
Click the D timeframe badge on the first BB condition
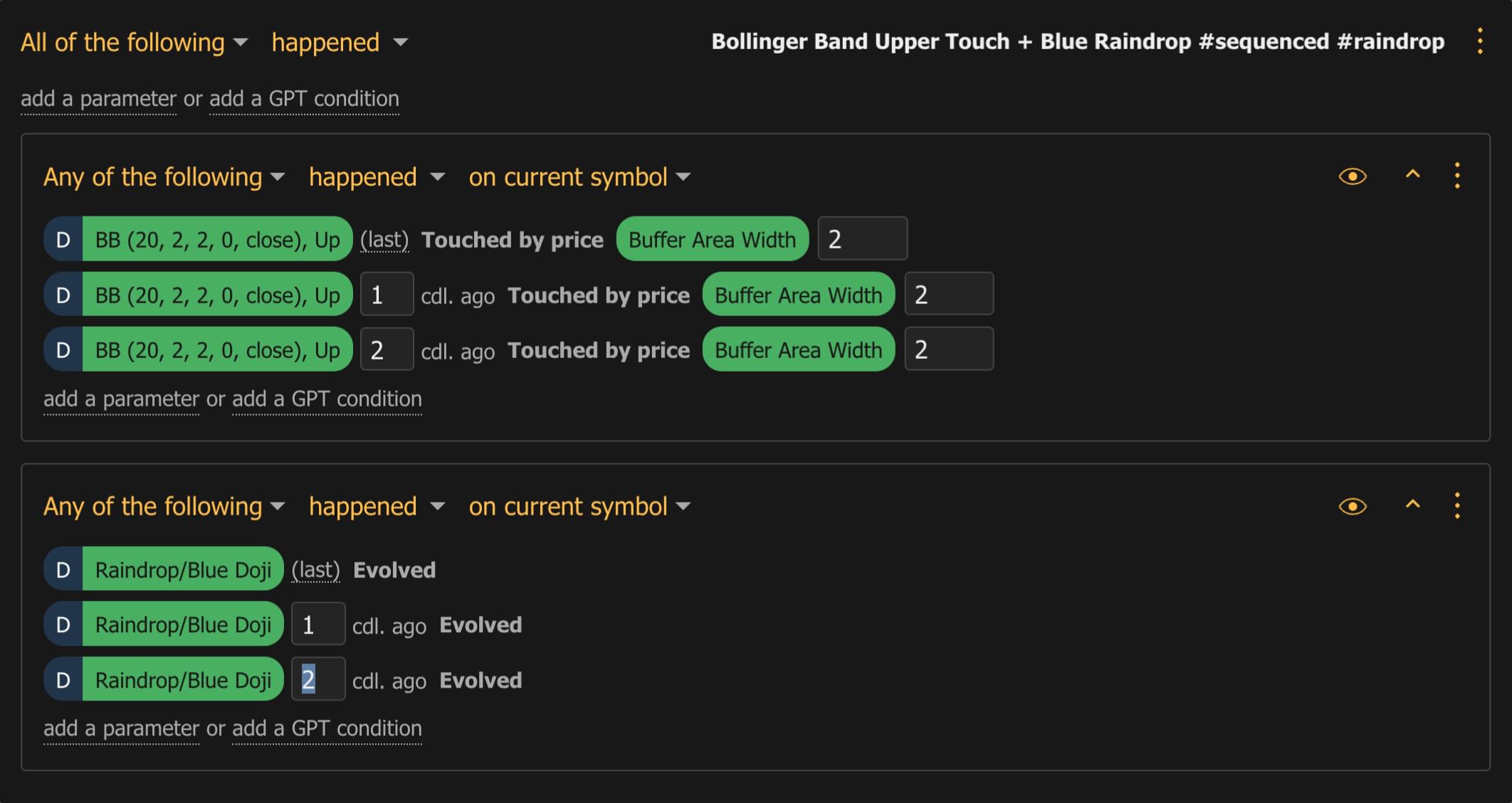63,239
